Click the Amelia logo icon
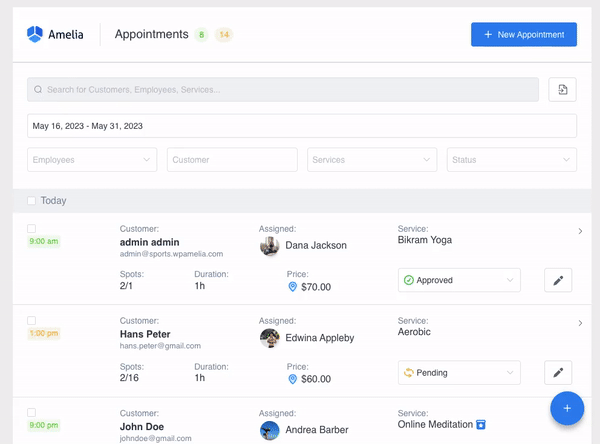The height and width of the screenshot is (444, 600). click(36, 35)
